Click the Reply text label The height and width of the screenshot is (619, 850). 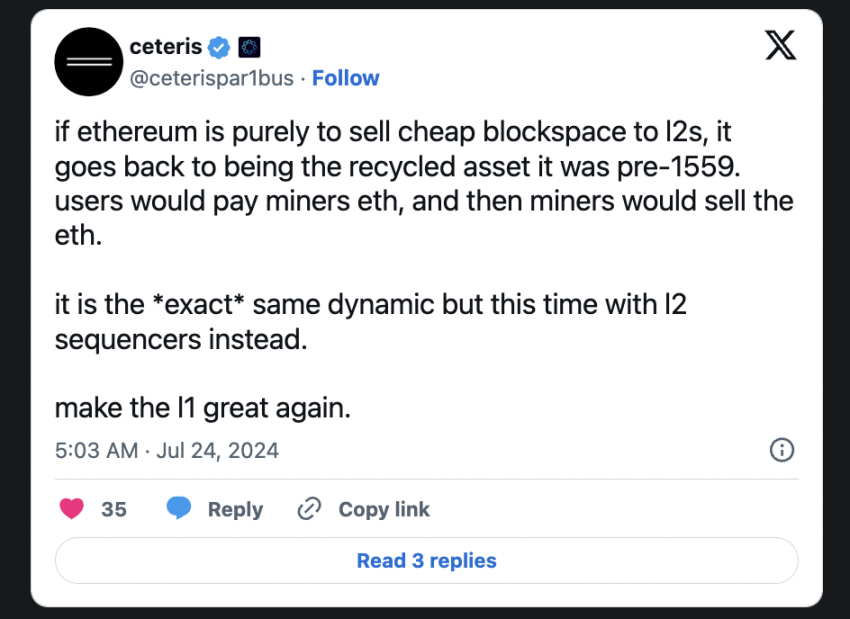pos(235,509)
